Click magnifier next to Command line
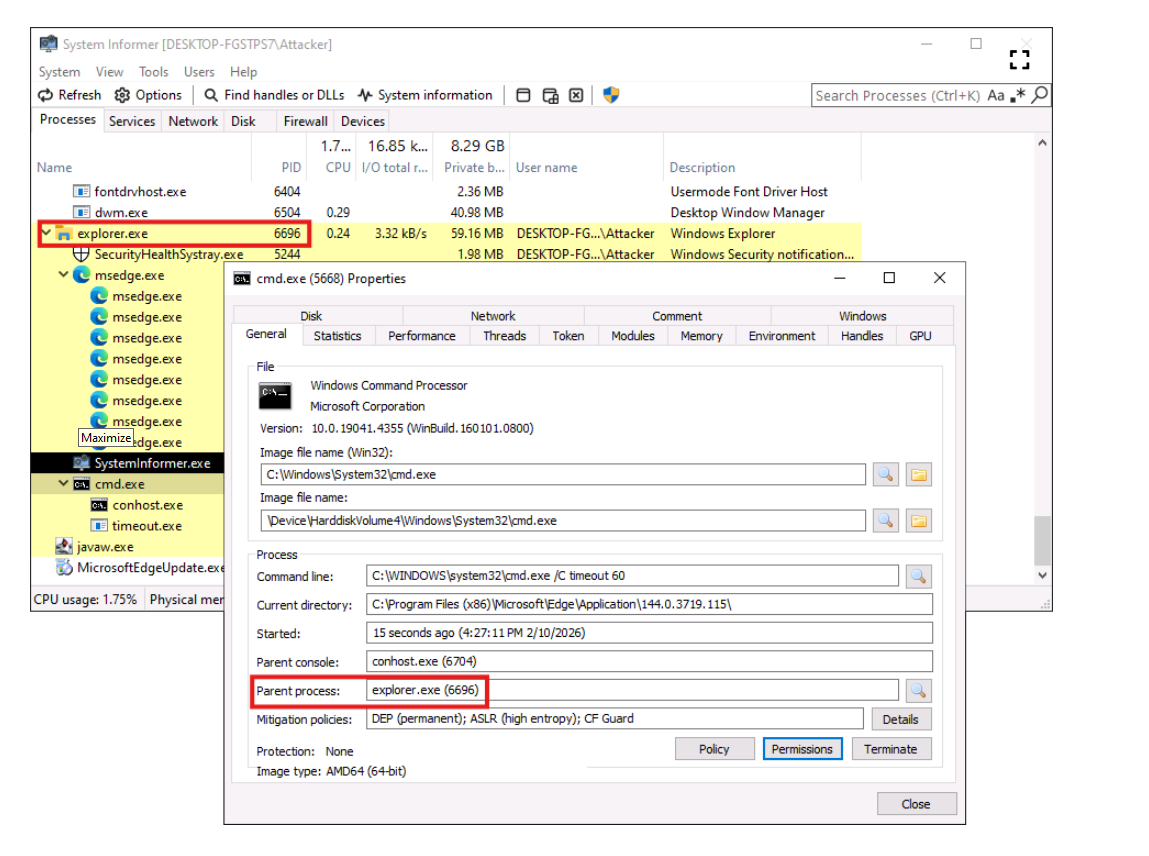 coord(919,576)
